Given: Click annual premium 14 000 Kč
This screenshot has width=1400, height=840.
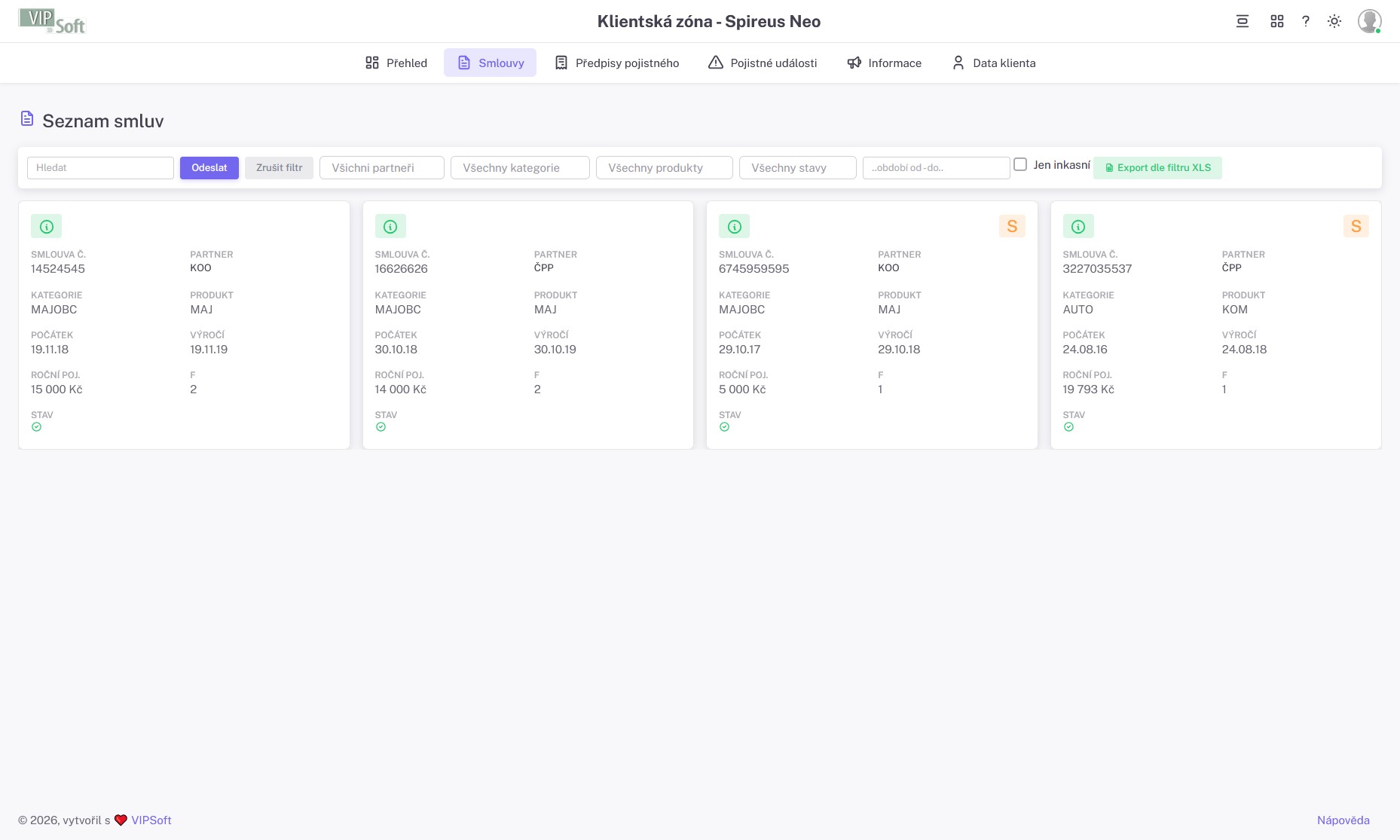Looking at the screenshot, I should [x=400, y=389].
